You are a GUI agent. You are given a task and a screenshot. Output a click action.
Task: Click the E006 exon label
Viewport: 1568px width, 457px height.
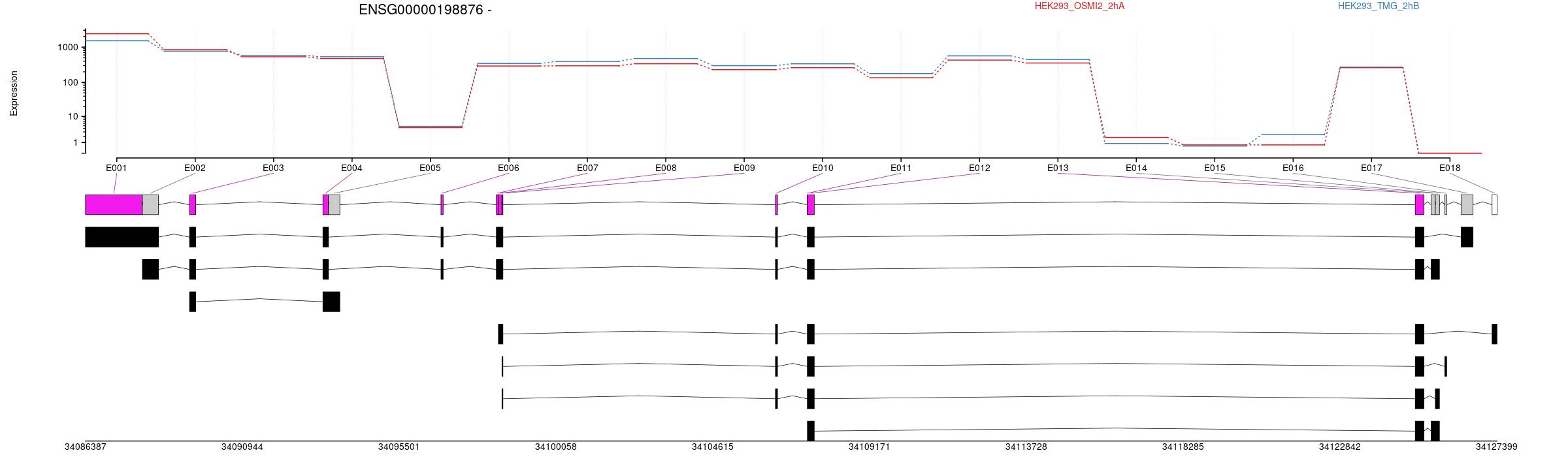[x=508, y=168]
